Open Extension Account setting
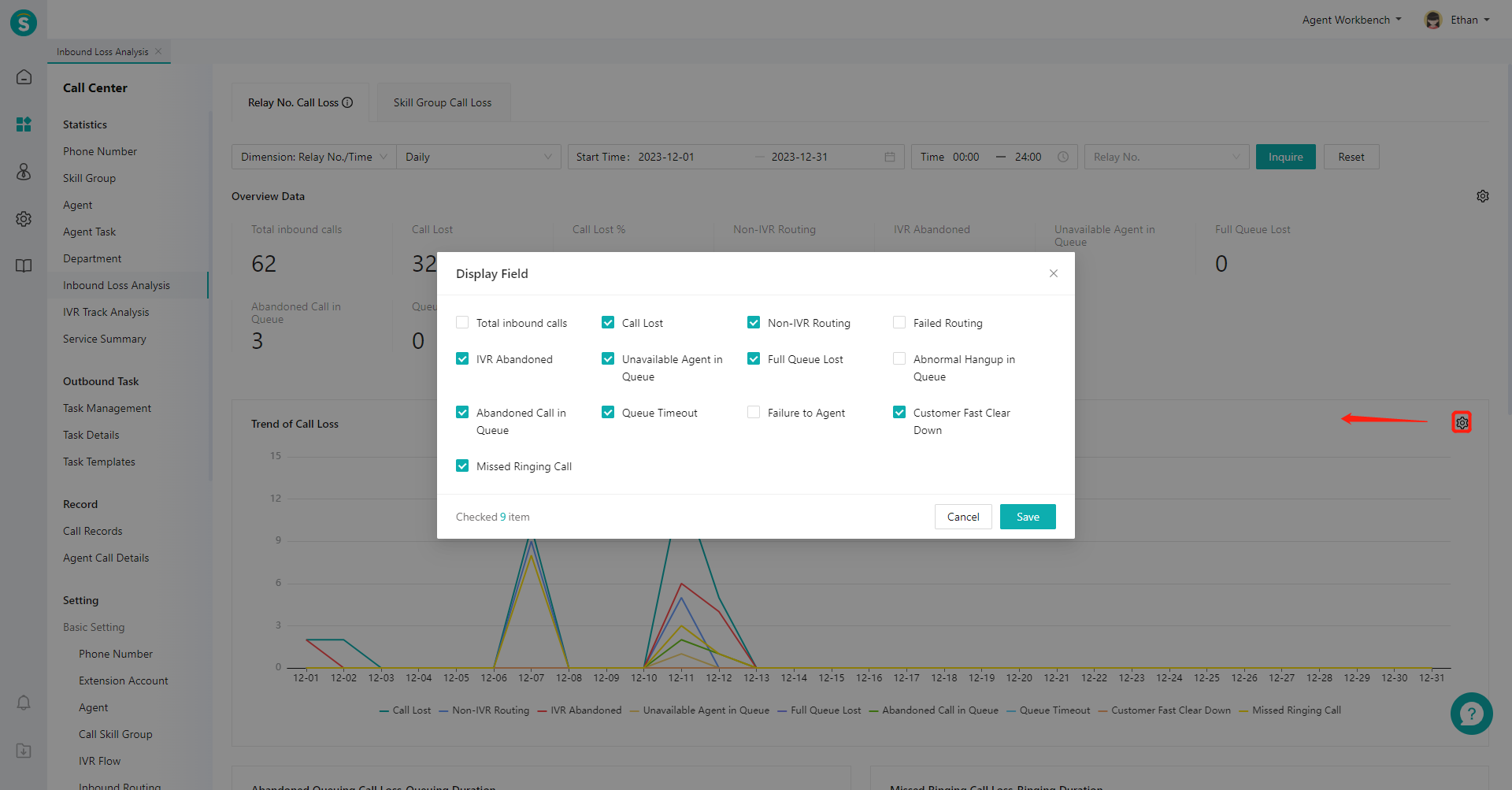1512x790 pixels. coord(124,681)
